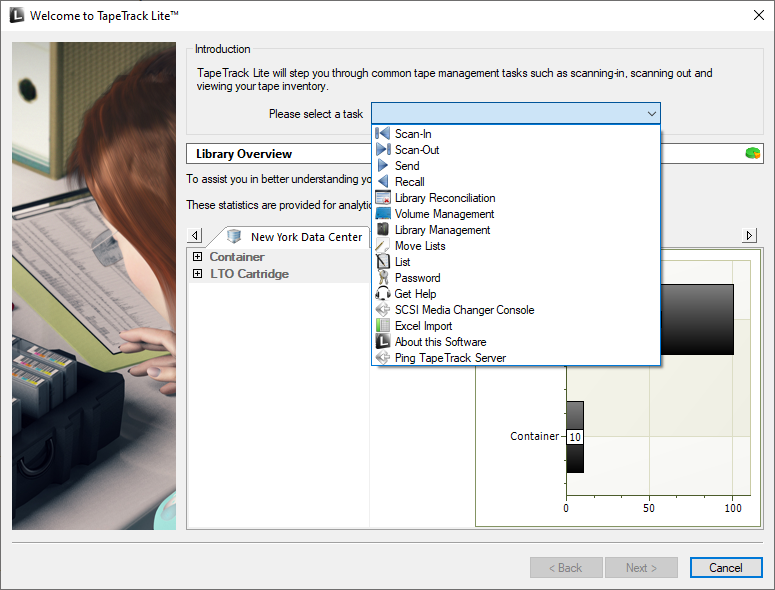Select Move Lists in the task list
Image resolution: width=775 pixels, height=590 pixels.
[516, 246]
